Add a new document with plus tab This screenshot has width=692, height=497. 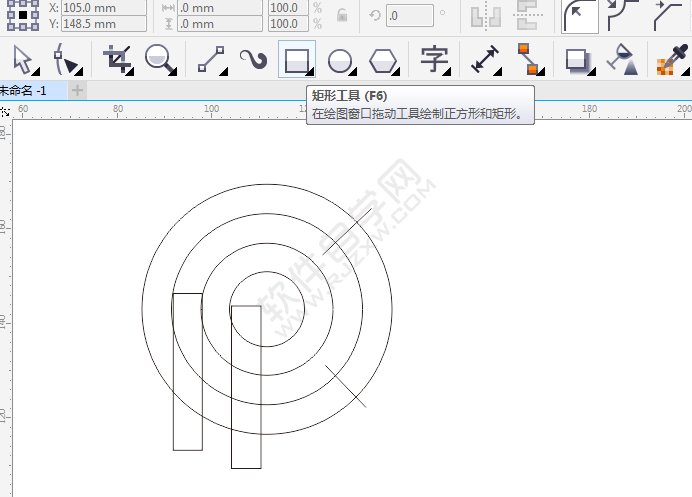point(77,90)
